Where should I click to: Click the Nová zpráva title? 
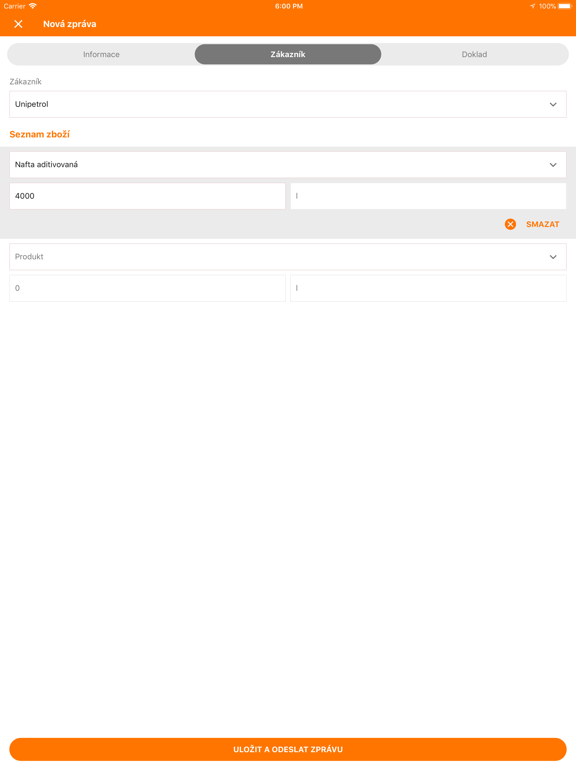point(70,24)
